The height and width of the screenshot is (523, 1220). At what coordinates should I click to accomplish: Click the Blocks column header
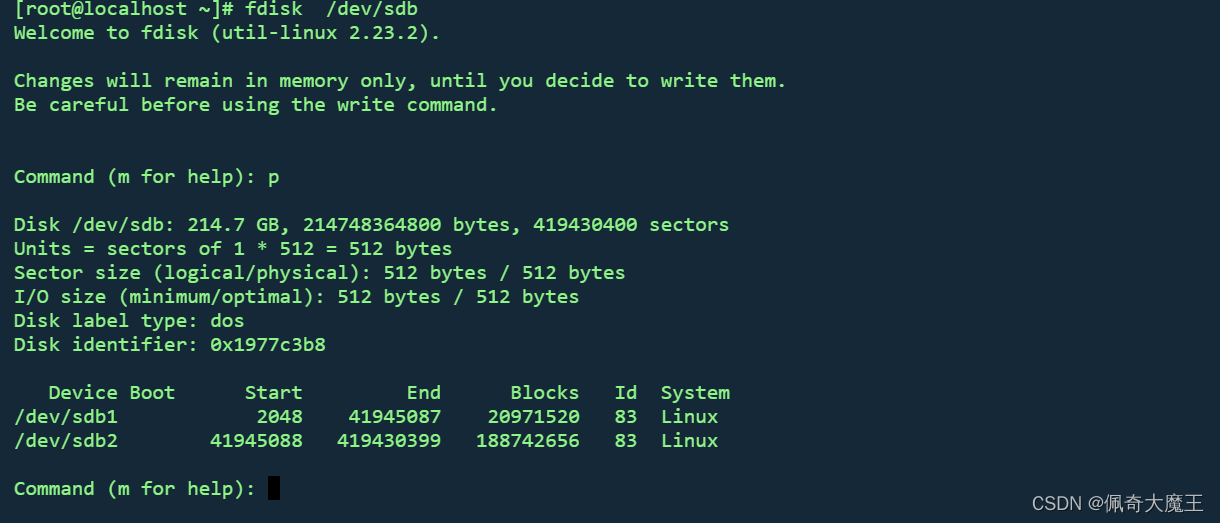545,393
